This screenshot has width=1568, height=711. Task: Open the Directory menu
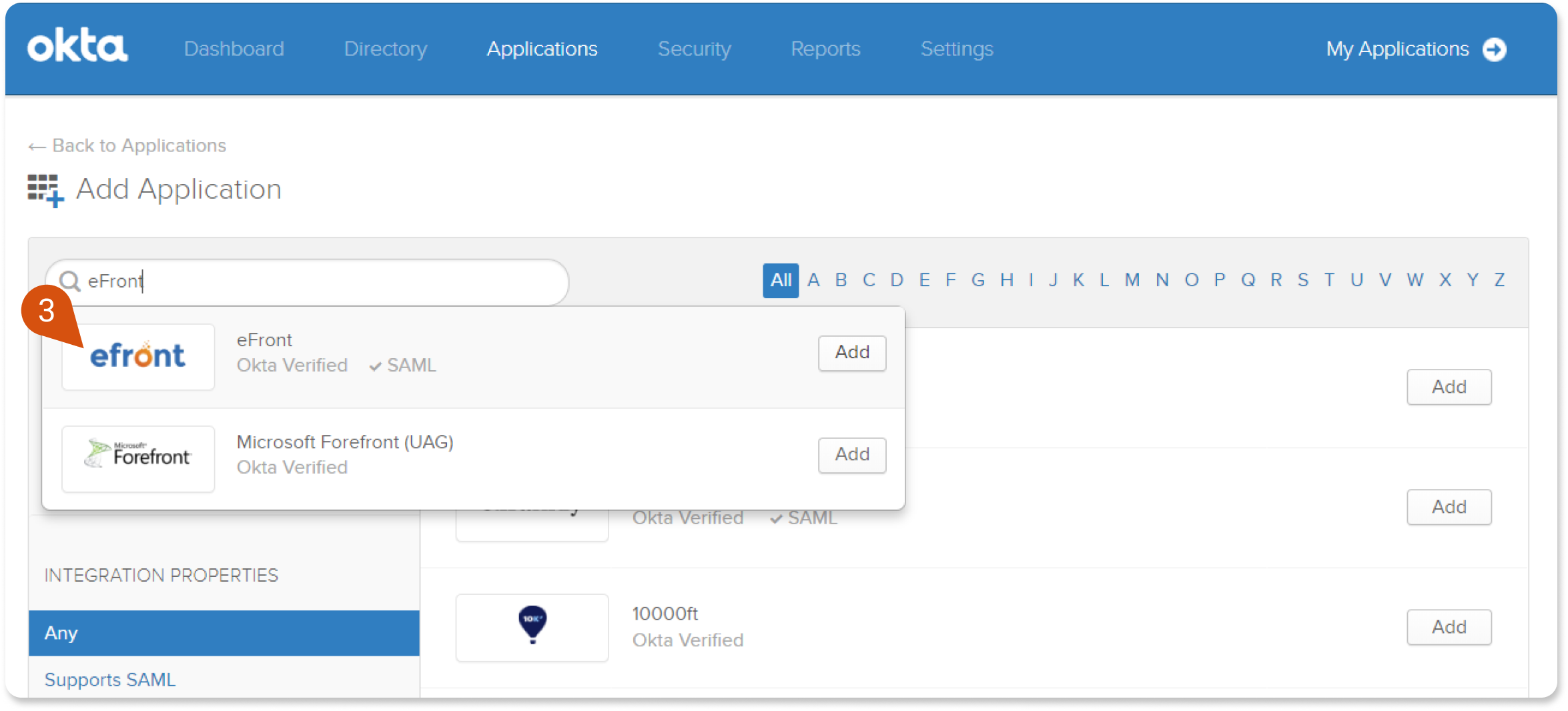386,49
